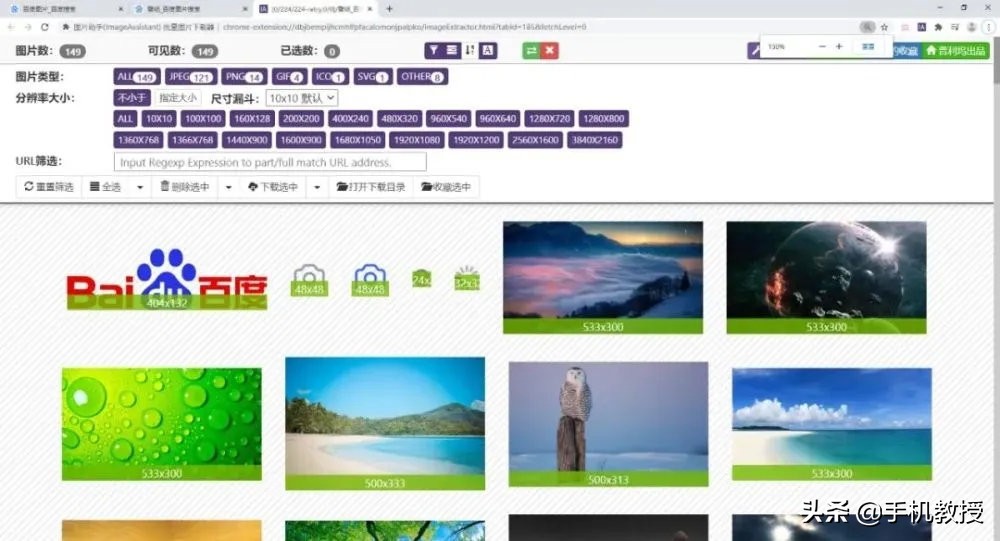Expand the arrow next to 下载选中
1000x541 pixels.
[x=318, y=187]
